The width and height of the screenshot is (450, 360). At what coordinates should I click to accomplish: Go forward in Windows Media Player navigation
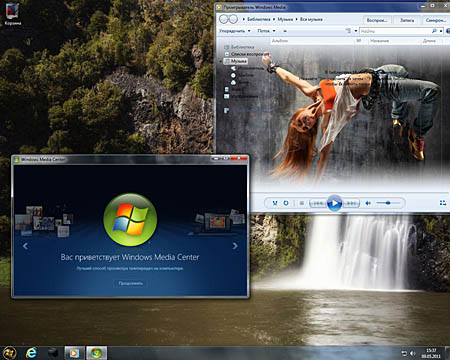[233, 19]
